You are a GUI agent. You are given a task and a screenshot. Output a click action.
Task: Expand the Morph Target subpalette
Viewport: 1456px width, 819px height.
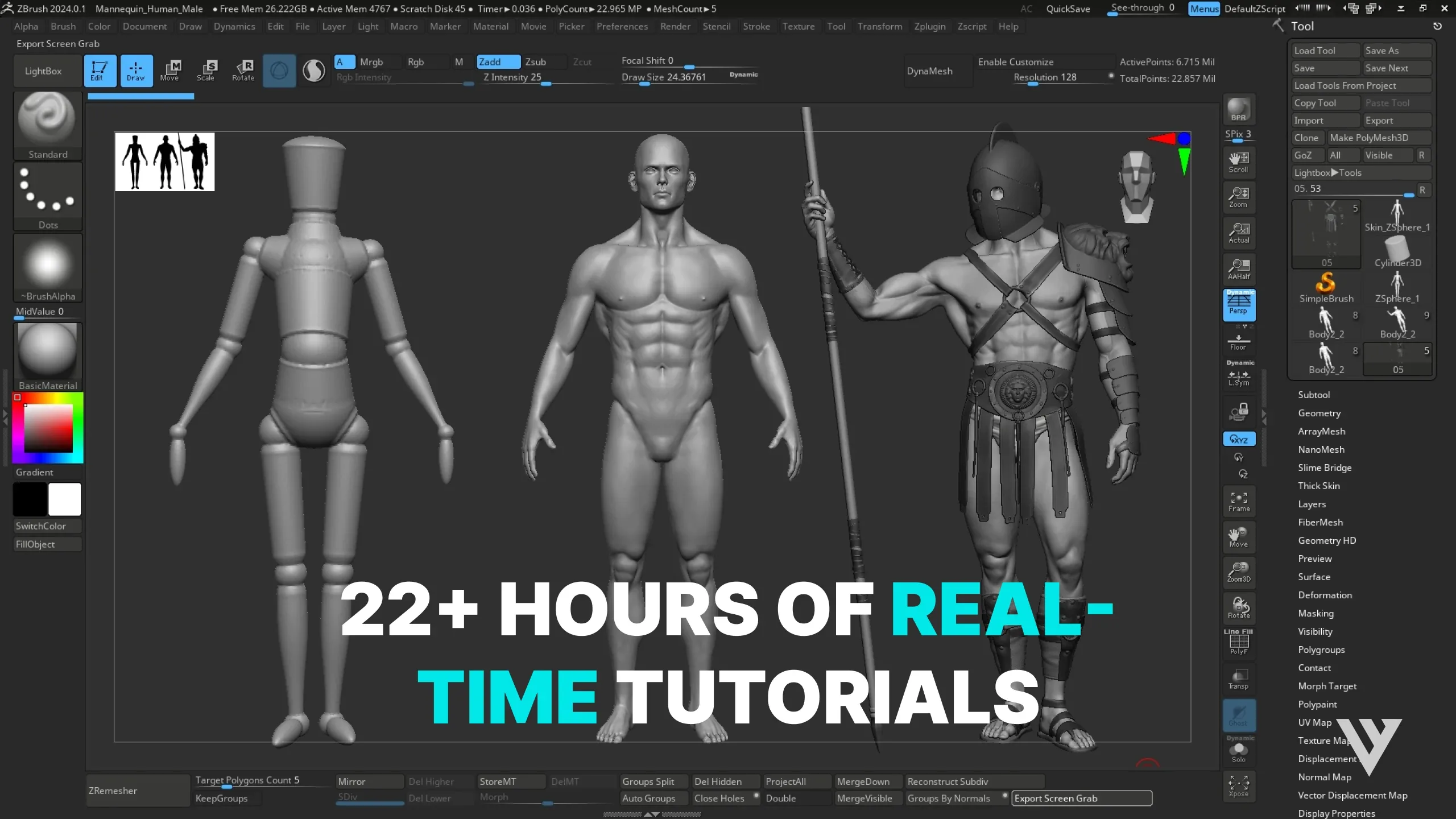click(x=1327, y=686)
